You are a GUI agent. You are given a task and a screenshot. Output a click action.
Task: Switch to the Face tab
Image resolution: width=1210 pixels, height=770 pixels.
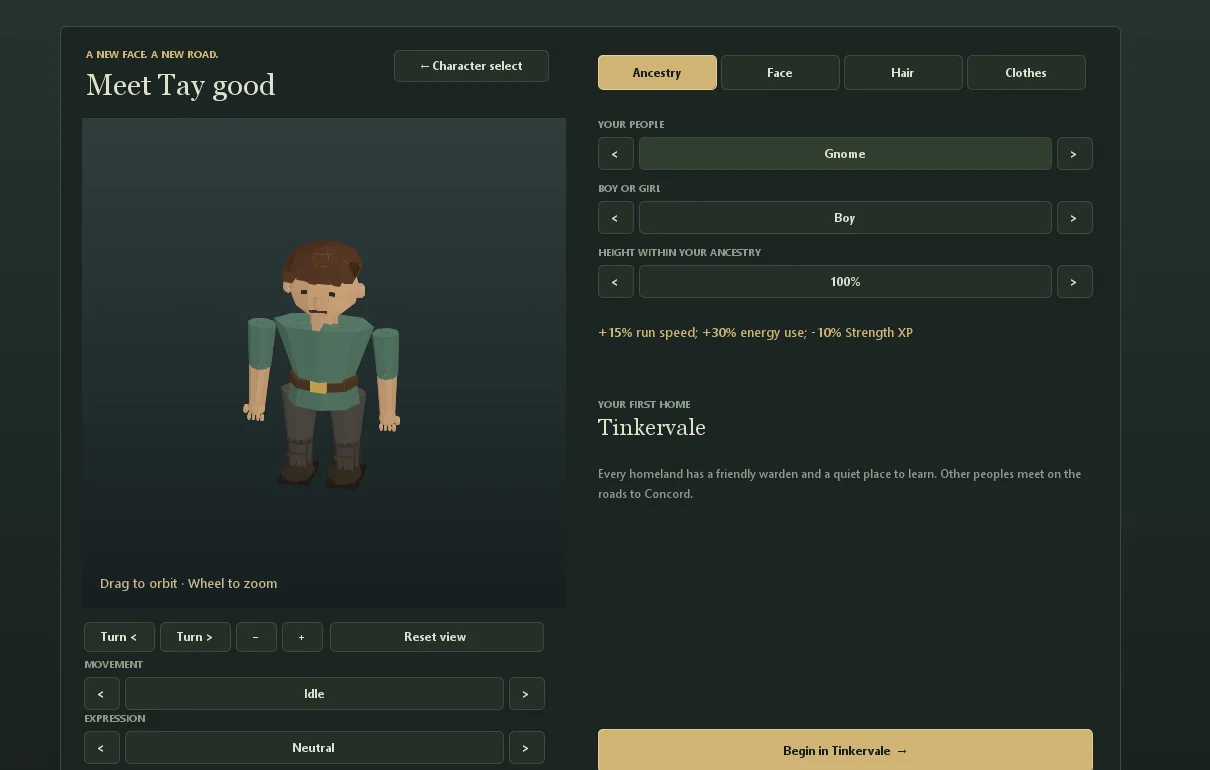780,73
